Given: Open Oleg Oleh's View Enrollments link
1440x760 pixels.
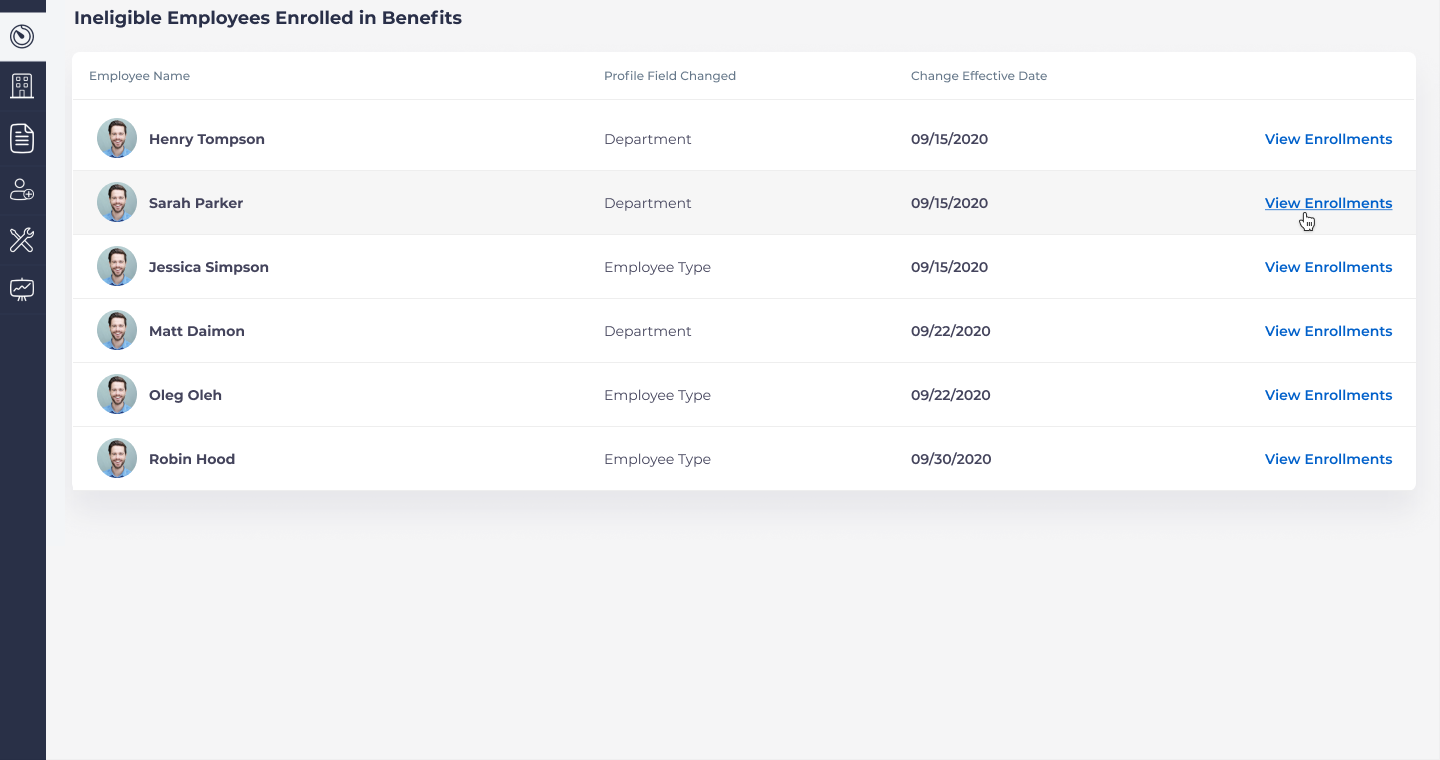Looking at the screenshot, I should 1328,395.
